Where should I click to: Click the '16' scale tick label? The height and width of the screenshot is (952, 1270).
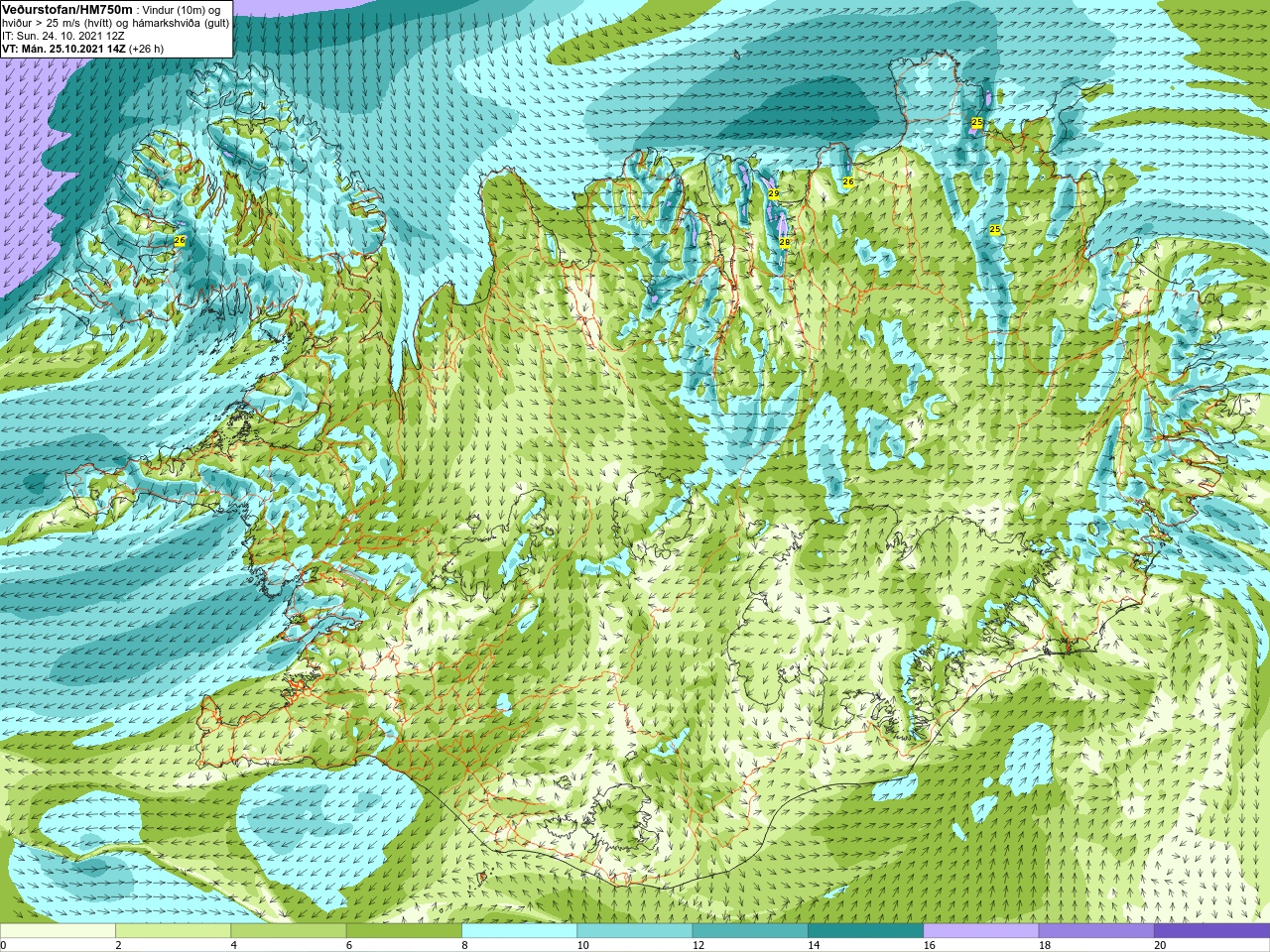point(930,945)
